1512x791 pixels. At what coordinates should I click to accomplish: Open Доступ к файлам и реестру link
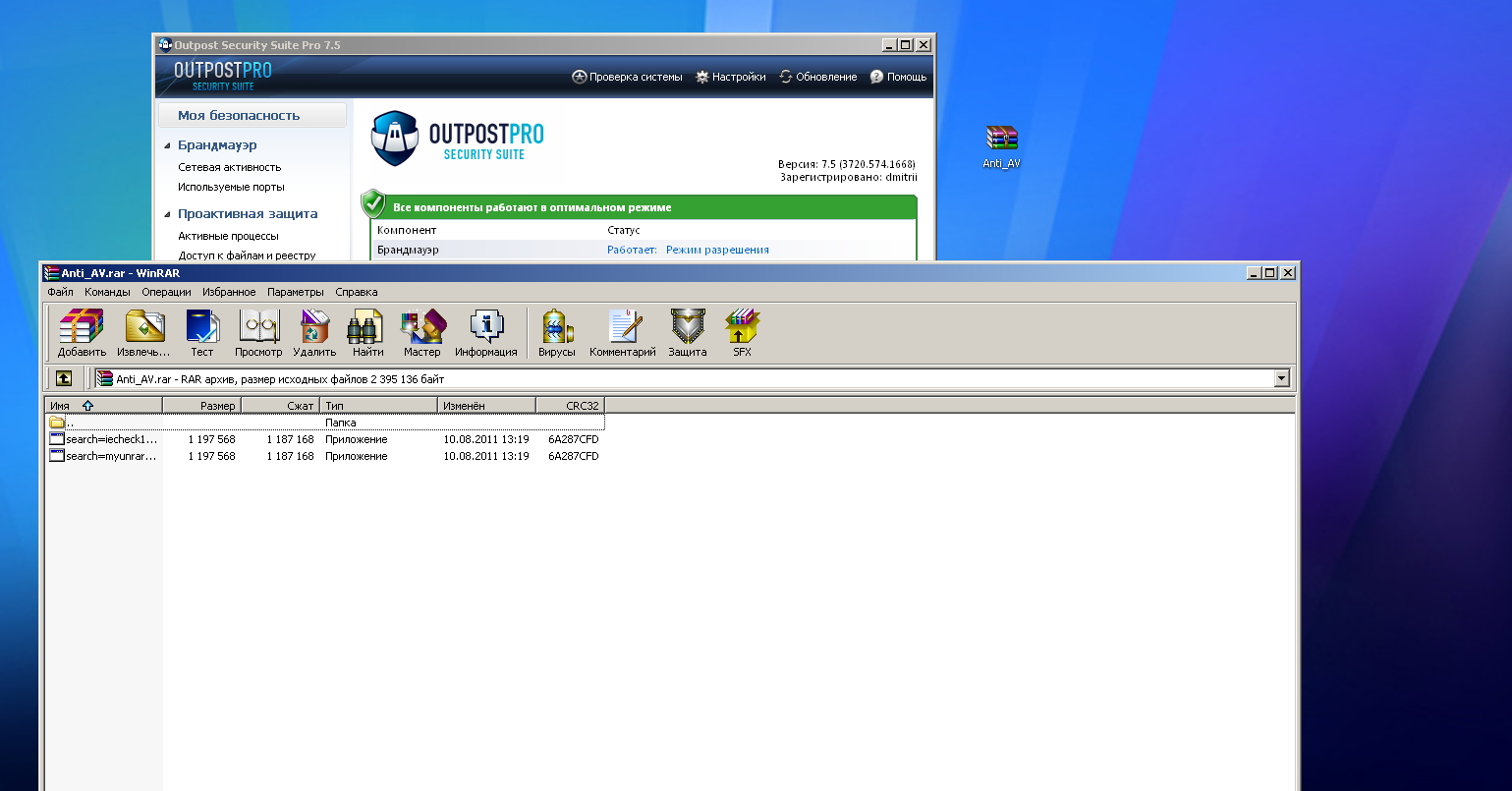point(247,255)
